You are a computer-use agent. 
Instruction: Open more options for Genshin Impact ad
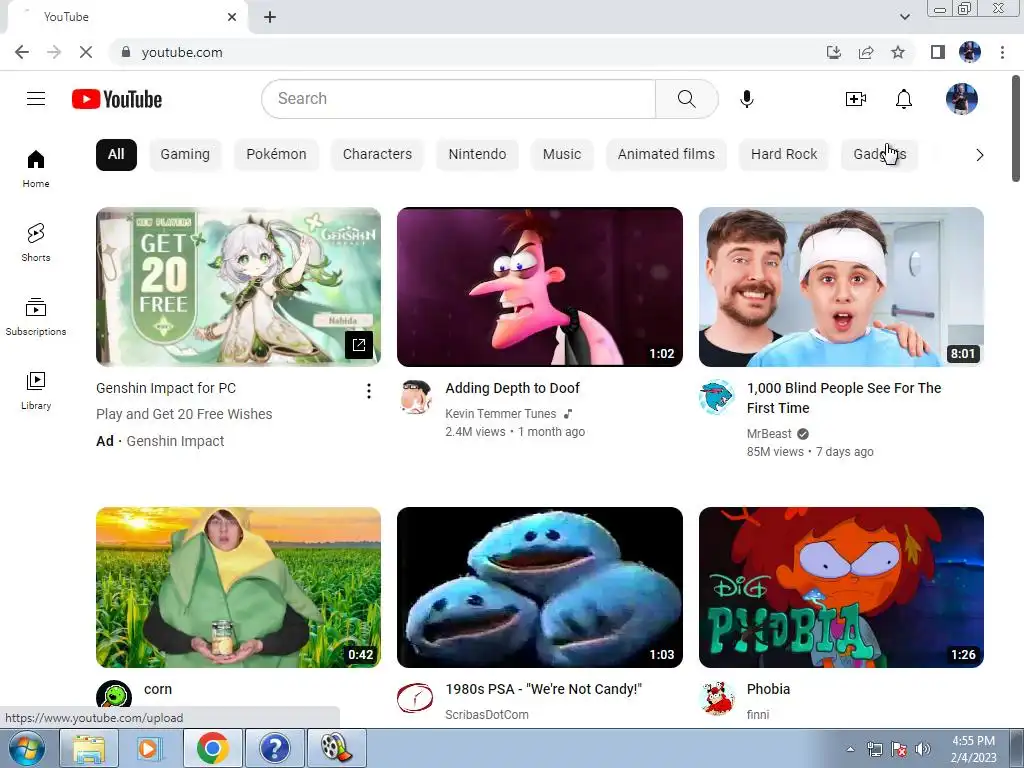click(369, 391)
